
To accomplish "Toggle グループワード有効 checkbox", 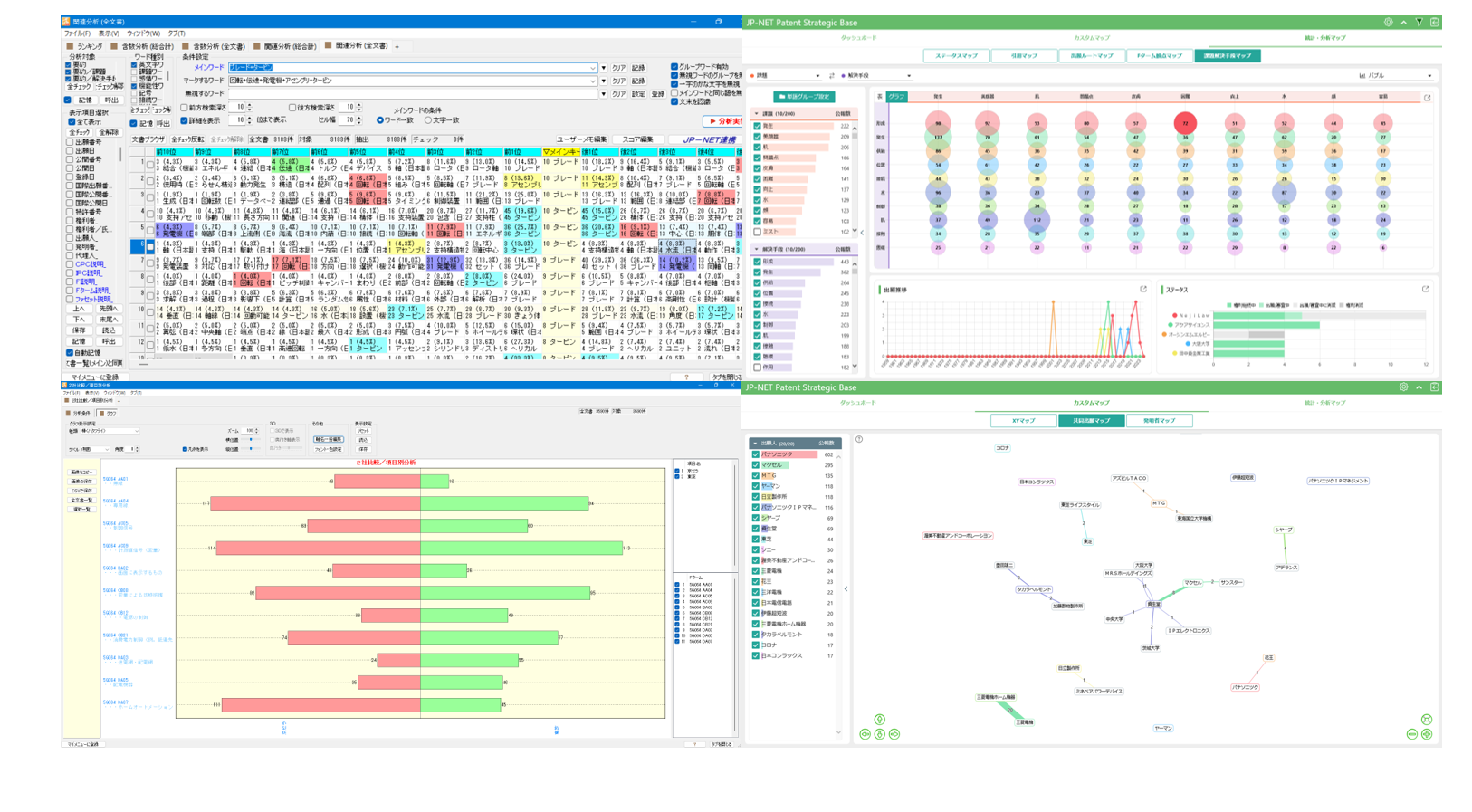I will [674, 67].
